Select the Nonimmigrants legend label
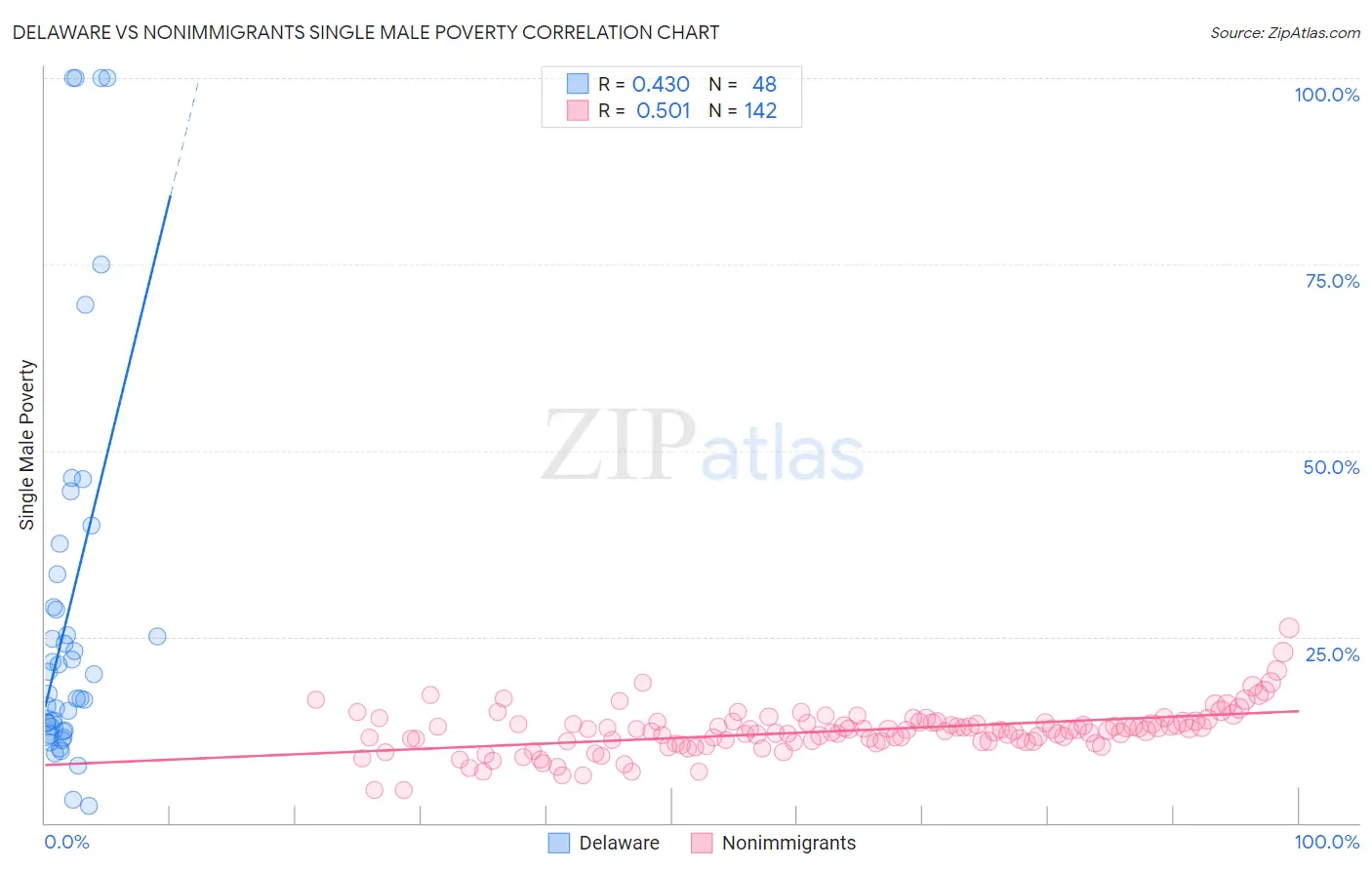The width and height of the screenshot is (1372, 870). point(788,843)
